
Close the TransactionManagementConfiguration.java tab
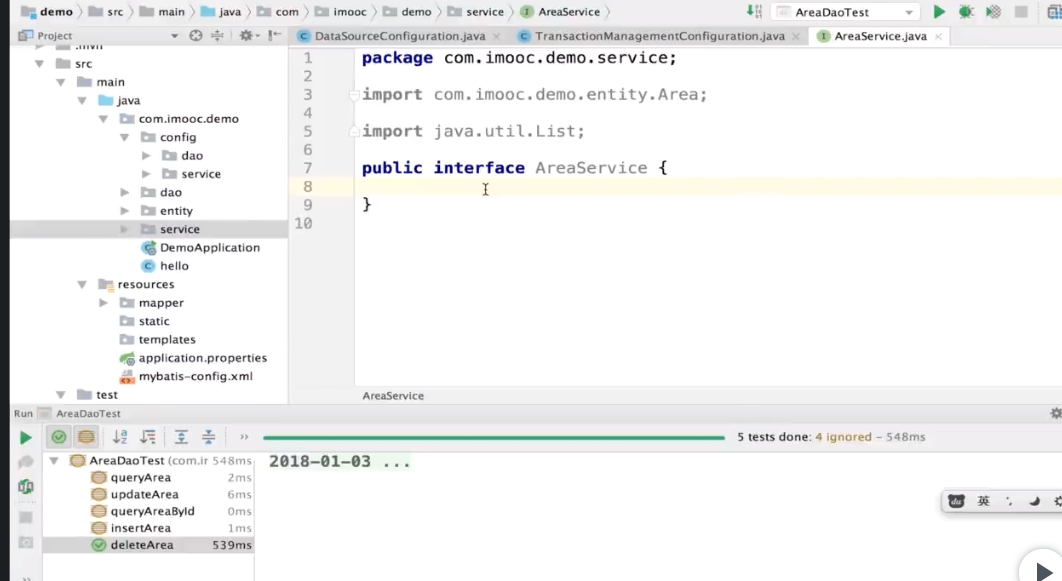(x=796, y=37)
